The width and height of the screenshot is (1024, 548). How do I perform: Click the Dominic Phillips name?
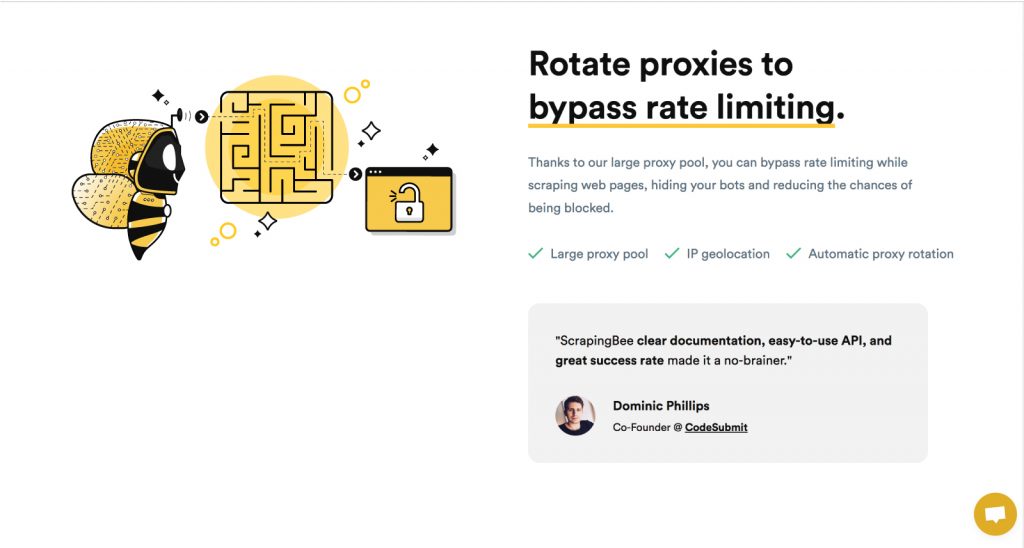pos(661,406)
